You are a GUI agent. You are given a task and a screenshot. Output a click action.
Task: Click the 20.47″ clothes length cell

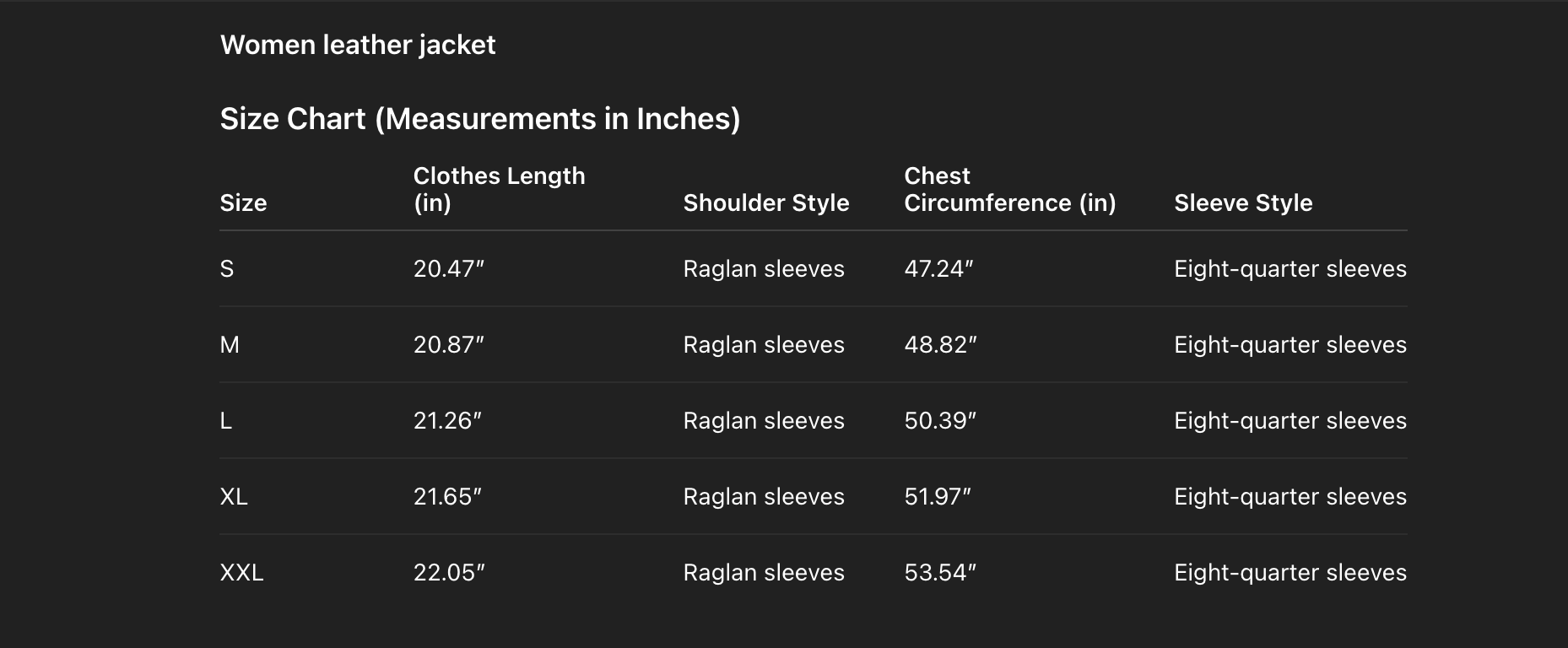(448, 269)
